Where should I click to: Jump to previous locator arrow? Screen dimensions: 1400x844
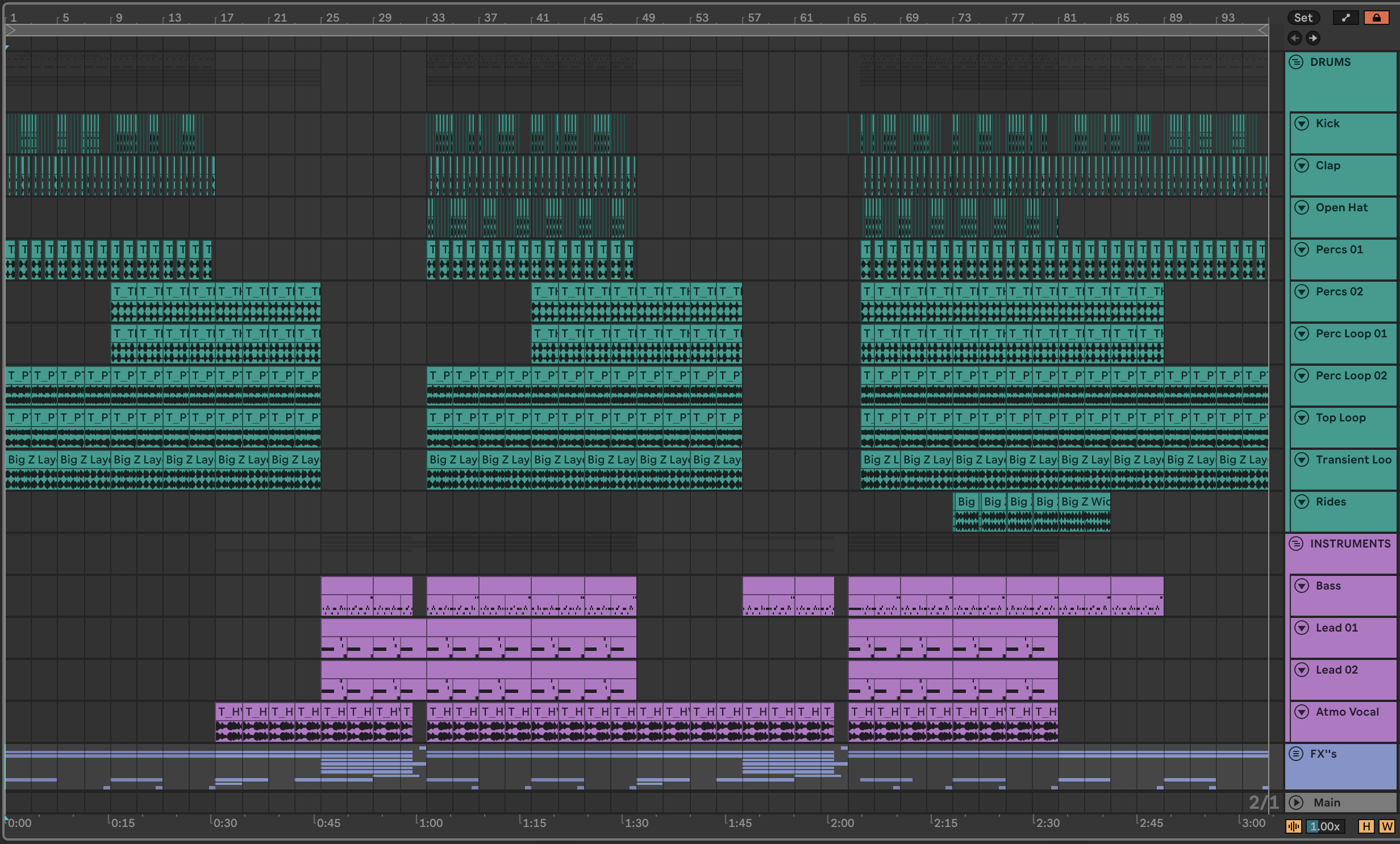click(1295, 38)
